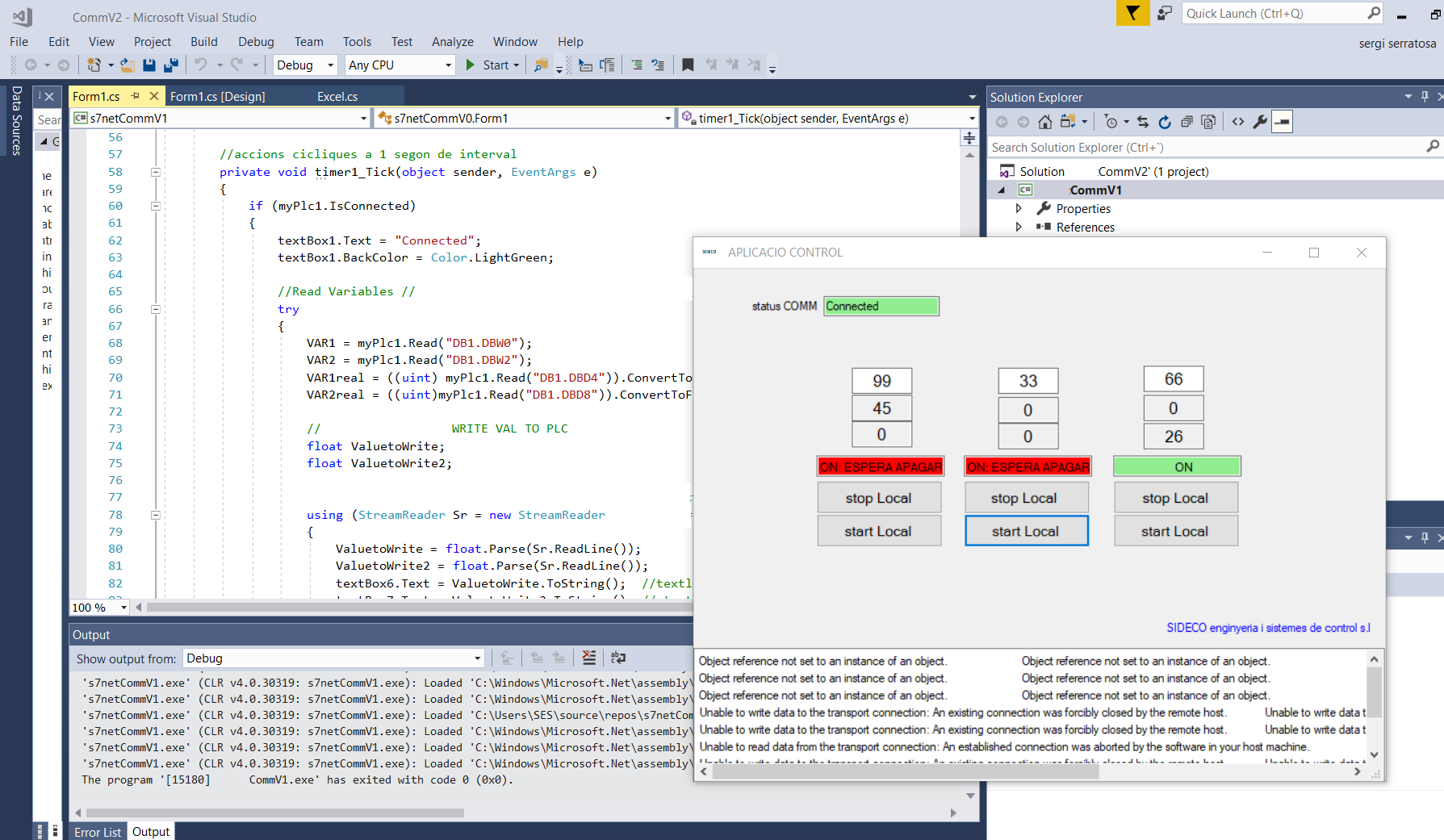
Task: Click the Search Solution Explorer field
Action: 1206,148
